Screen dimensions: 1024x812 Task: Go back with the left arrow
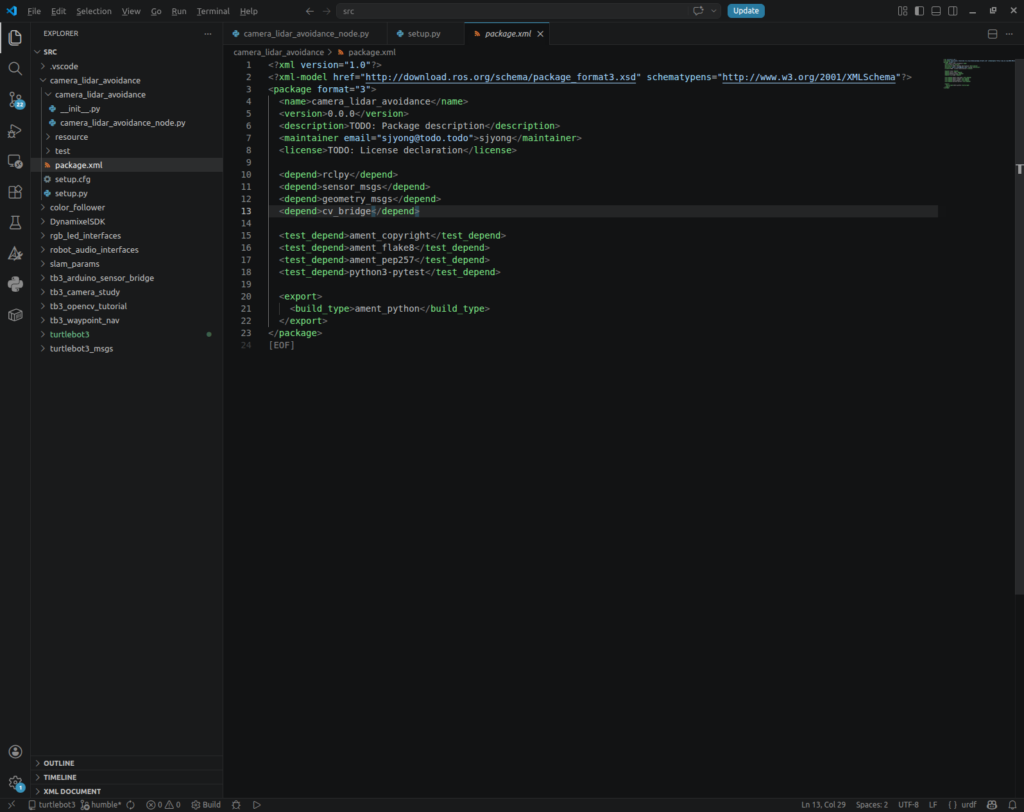(x=310, y=11)
